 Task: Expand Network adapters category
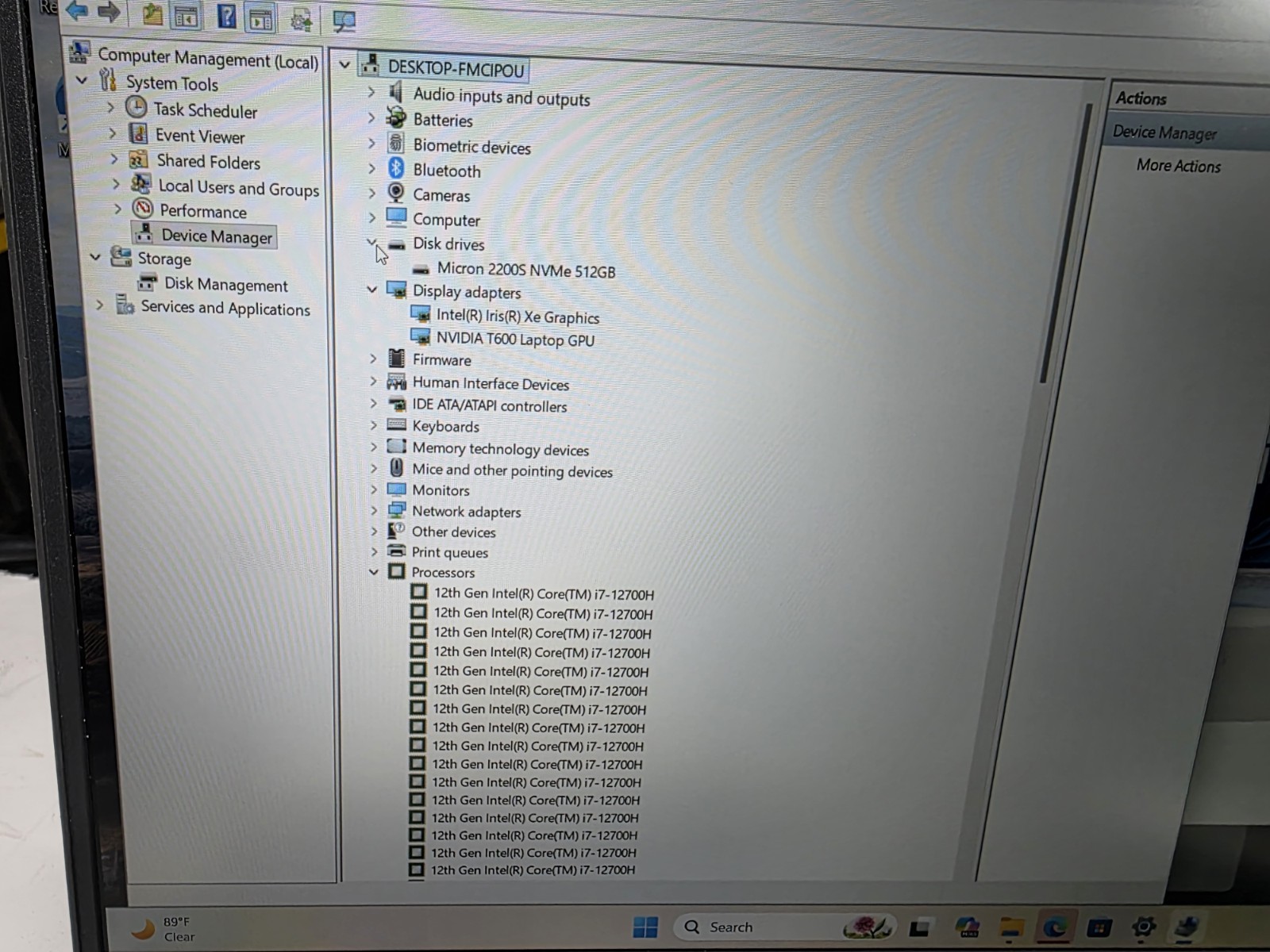pos(374,510)
